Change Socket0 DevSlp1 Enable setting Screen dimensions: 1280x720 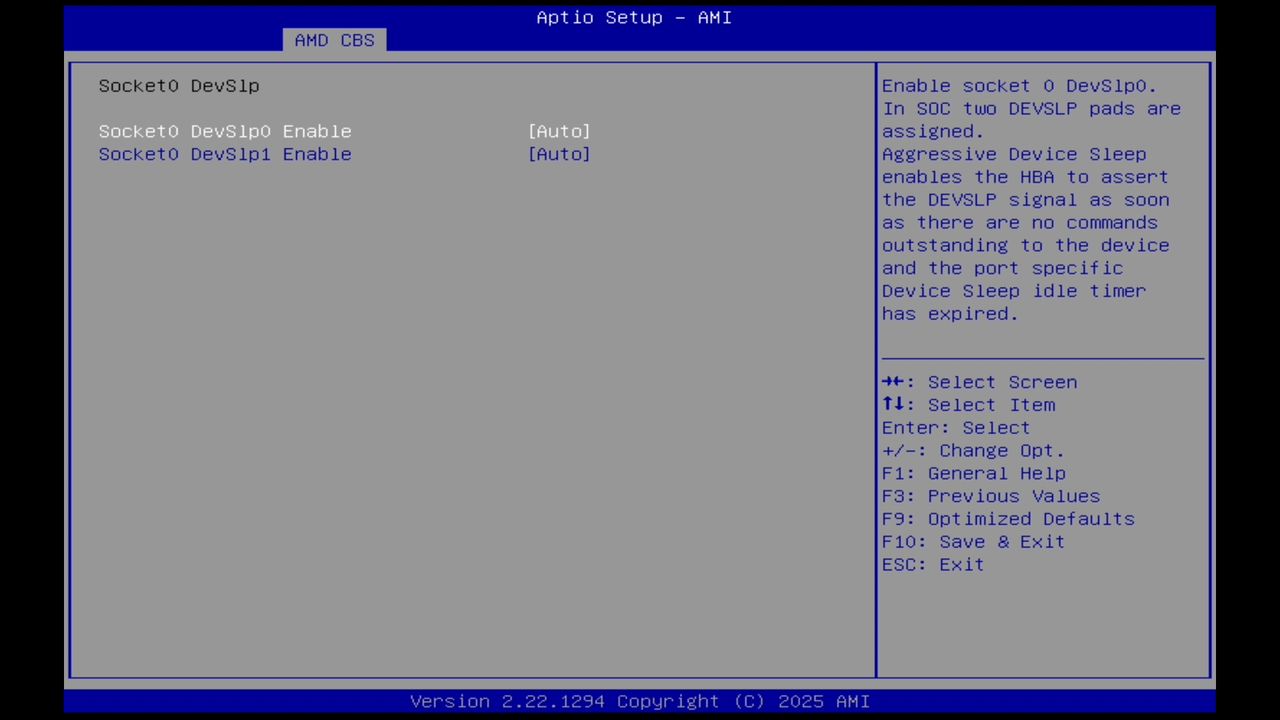pos(559,154)
